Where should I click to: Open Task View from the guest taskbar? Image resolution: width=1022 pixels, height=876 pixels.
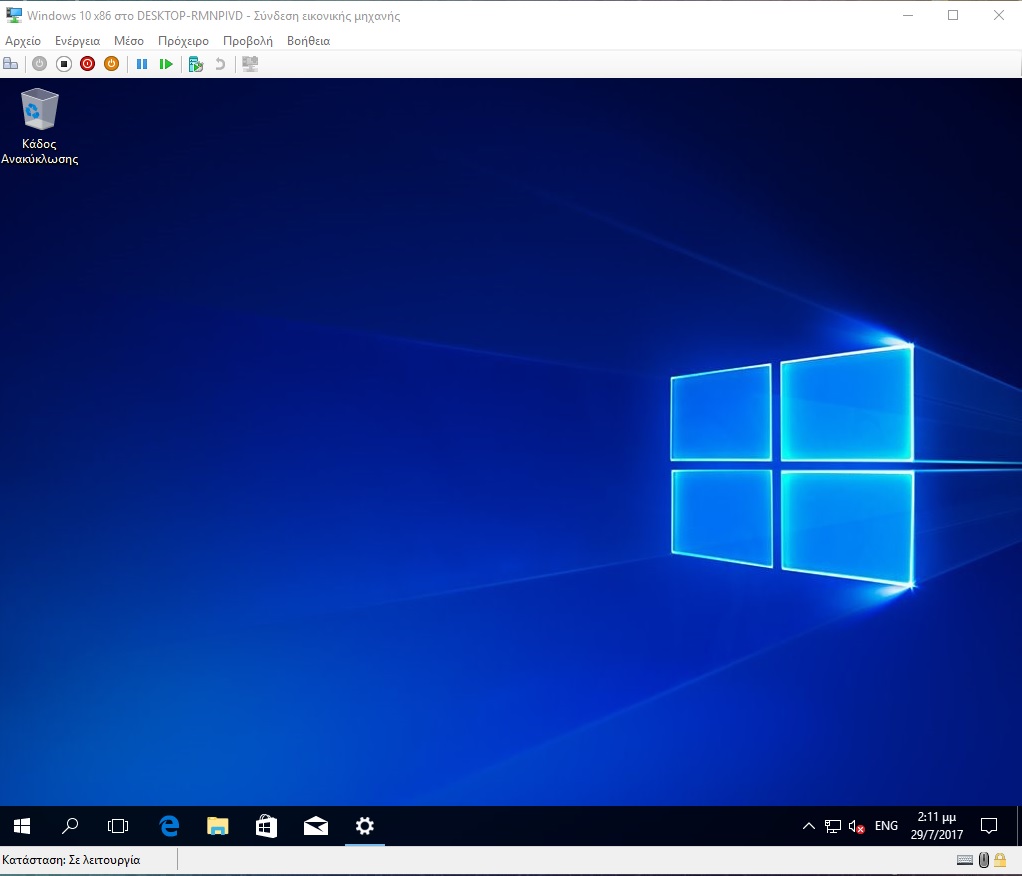pos(118,826)
